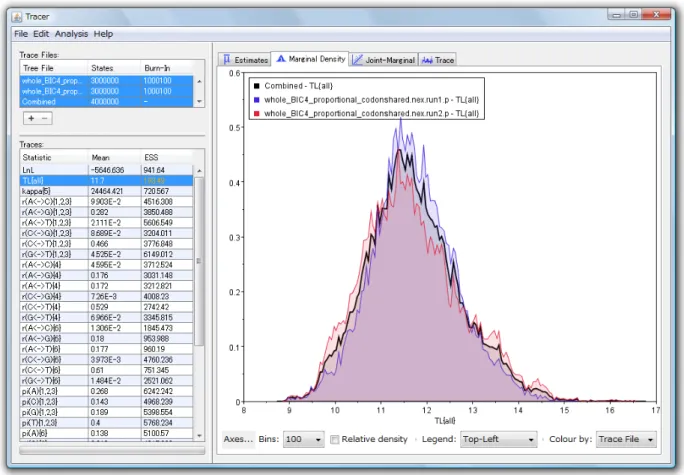Click the Axes... button
The width and height of the screenshot is (684, 475).
tap(238, 439)
